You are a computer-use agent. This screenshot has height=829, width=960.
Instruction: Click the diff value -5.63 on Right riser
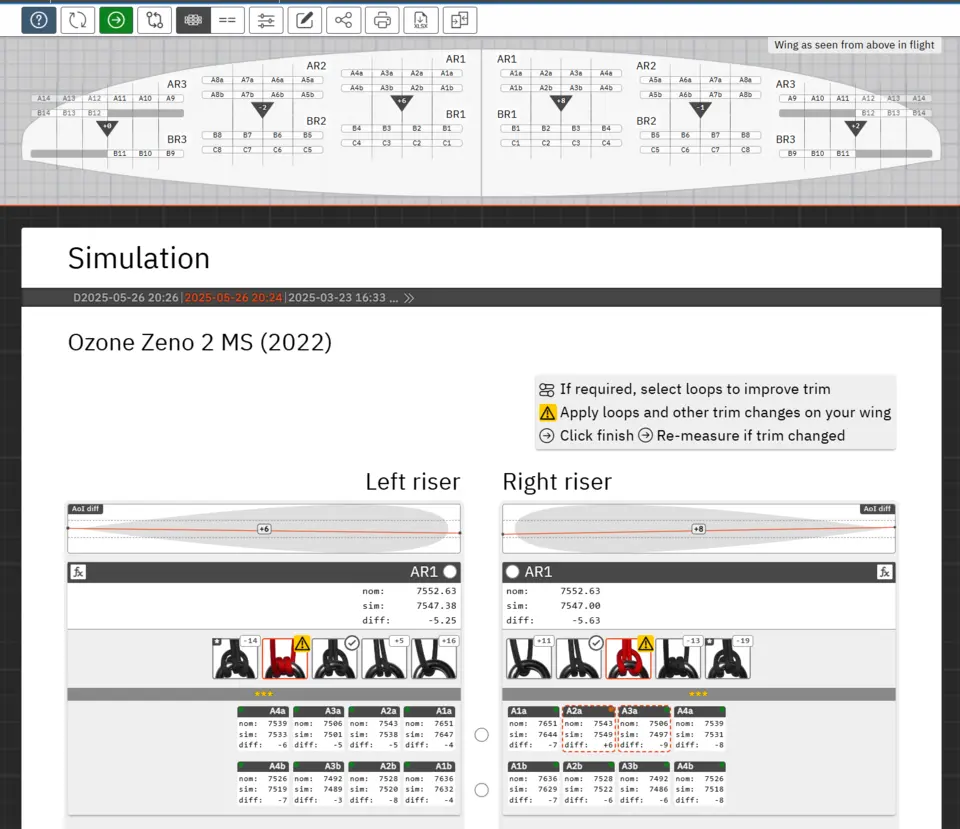586,620
